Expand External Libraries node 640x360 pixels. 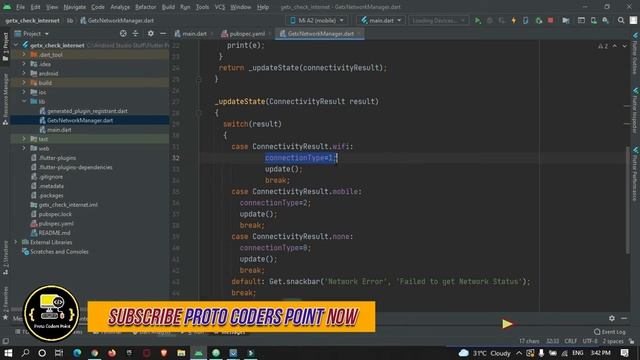(x=16, y=242)
